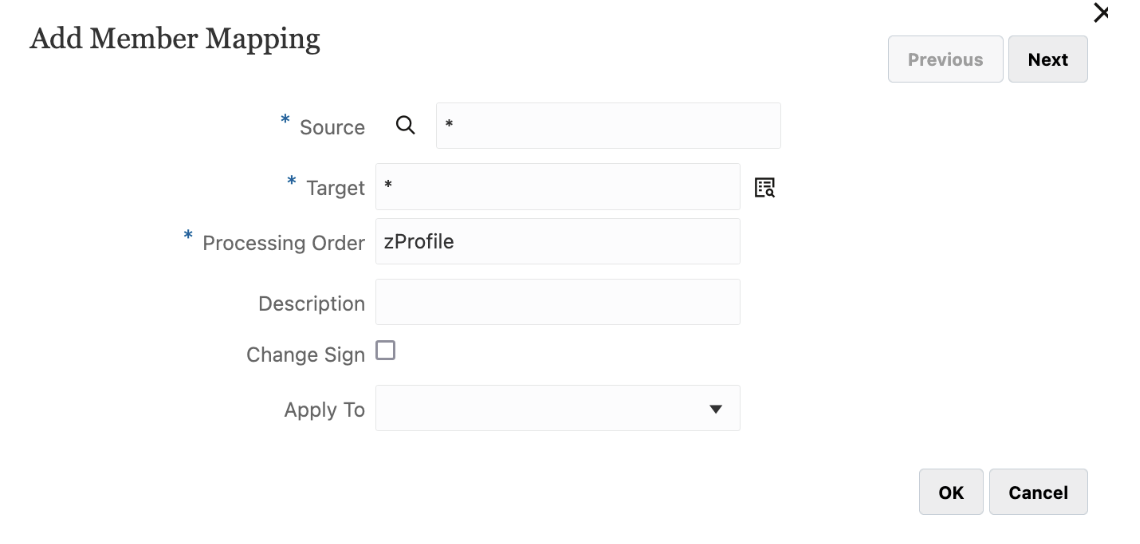This screenshot has height=544, width=1140.
Task: Click the empty Description field
Action: pos(557,302)
